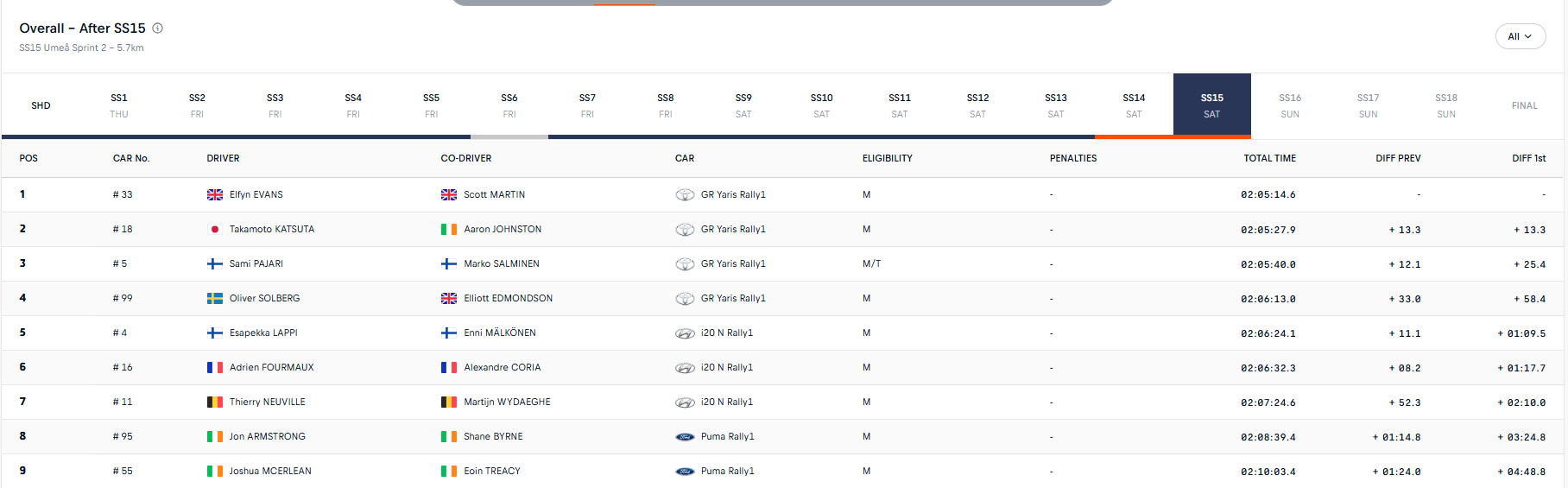Click the Sweden flag next to Oliver Solberg
The width and height of the screenshot is (1568, 488).
215,299
